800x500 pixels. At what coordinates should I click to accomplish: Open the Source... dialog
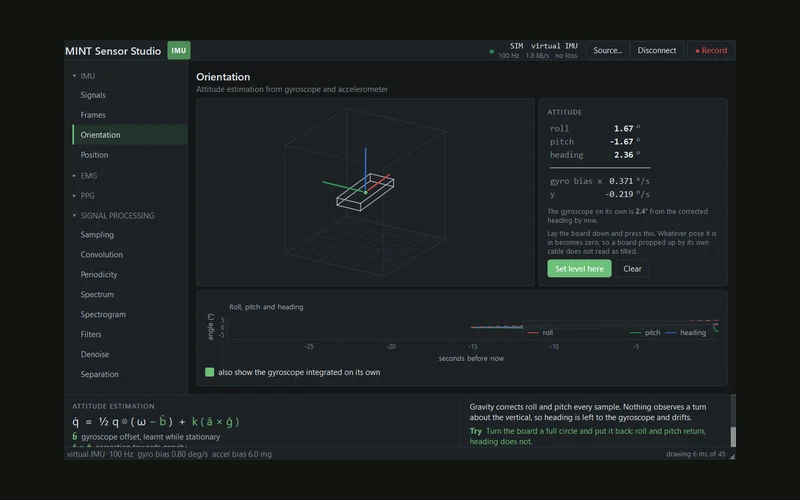(x=607, y=51)
